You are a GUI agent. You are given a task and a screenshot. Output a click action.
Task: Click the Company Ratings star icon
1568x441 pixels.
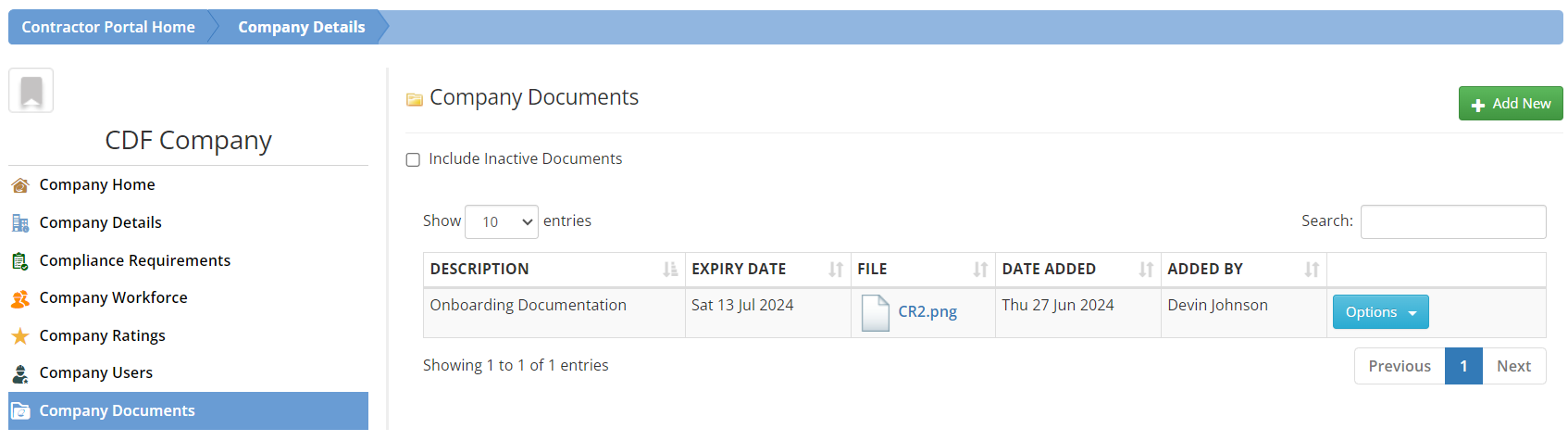pos(20,336)
